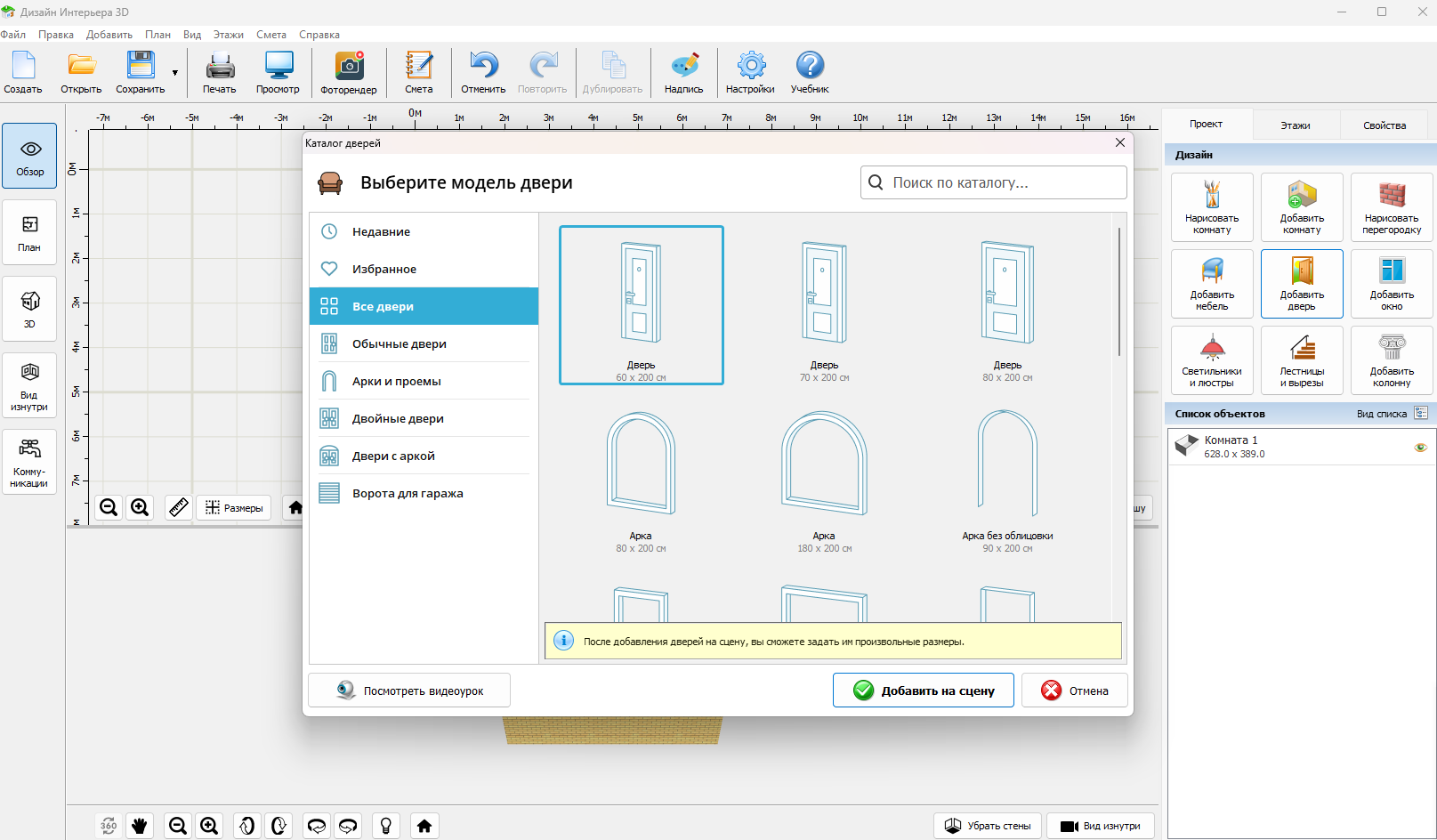Expand the Сохранить dropdown arrow
1437x840 pixels.
175,73
